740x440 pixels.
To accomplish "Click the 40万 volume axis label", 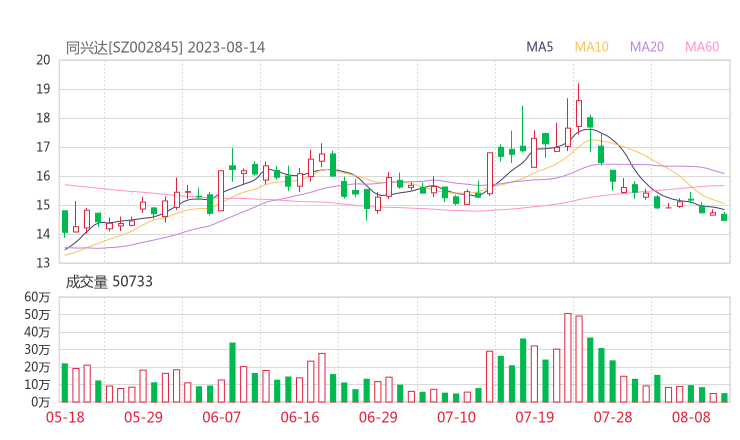I will point(37,332).
